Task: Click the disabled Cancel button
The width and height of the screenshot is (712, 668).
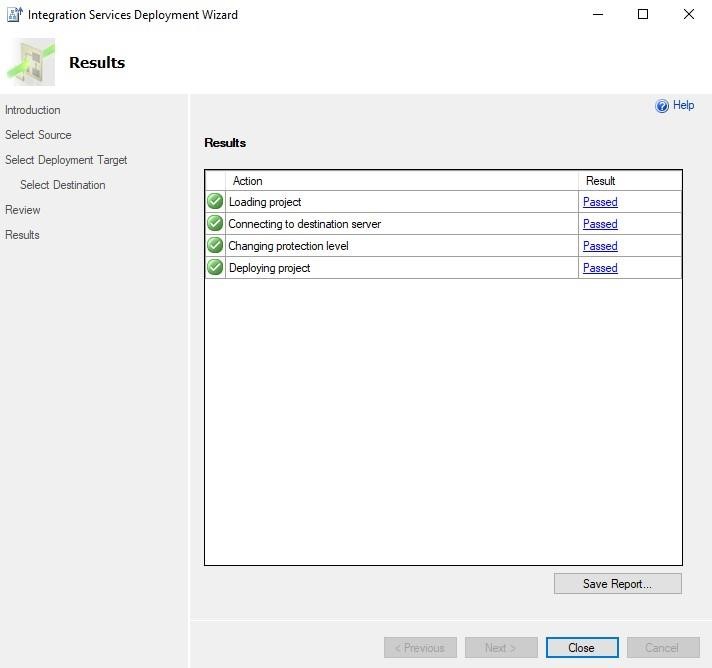Action: (x=663, y=648)
